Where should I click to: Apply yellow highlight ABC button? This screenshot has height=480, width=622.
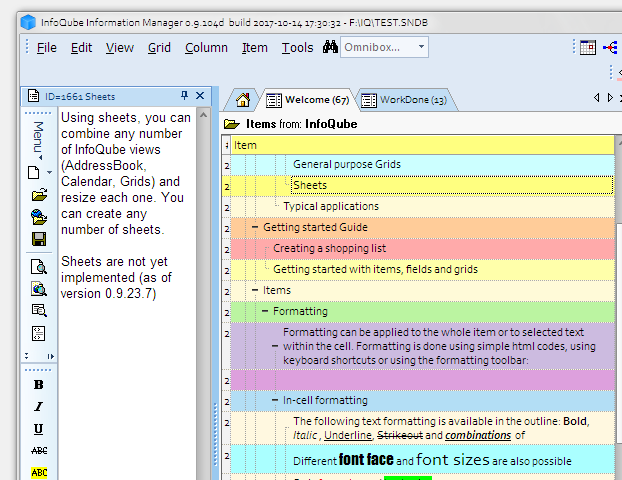click(x=39, y=472)
